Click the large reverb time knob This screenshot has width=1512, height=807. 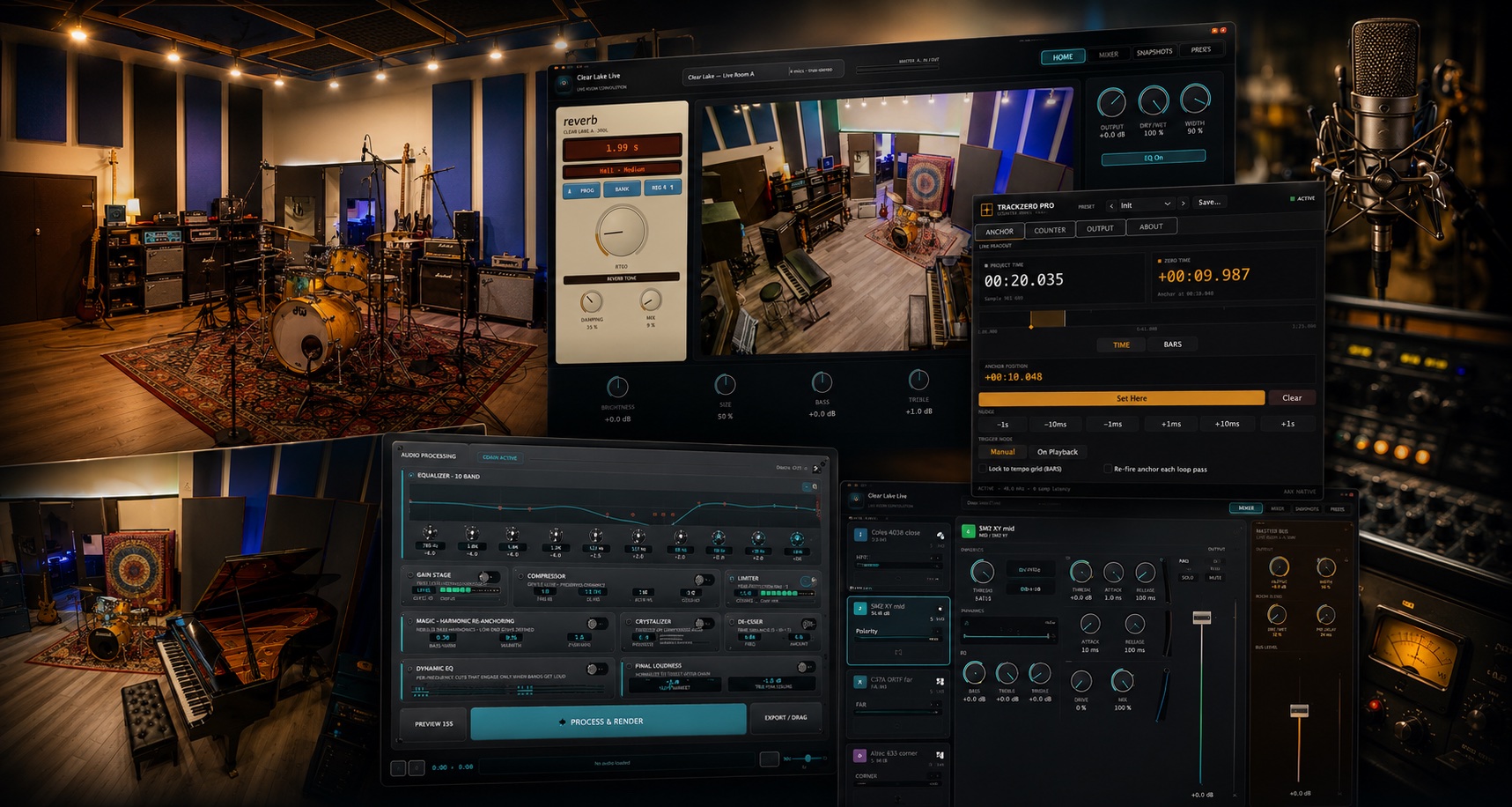tap(622, 232)
